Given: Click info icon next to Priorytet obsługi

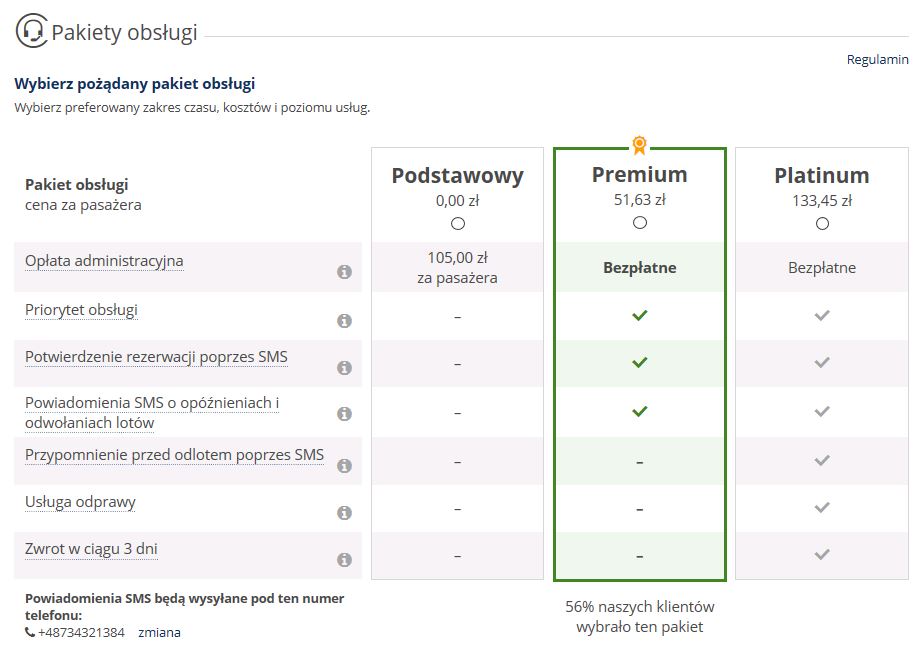Looking at the screenshot, I should point(344,321).
